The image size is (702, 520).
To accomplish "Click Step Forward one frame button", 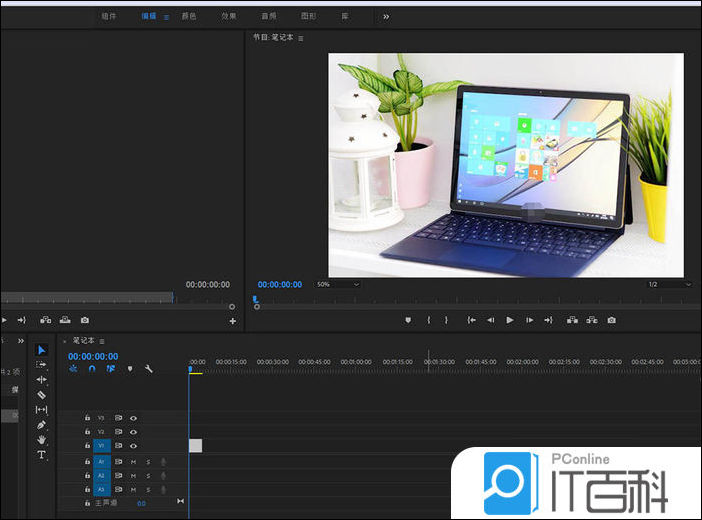I will tap(530, 320).
